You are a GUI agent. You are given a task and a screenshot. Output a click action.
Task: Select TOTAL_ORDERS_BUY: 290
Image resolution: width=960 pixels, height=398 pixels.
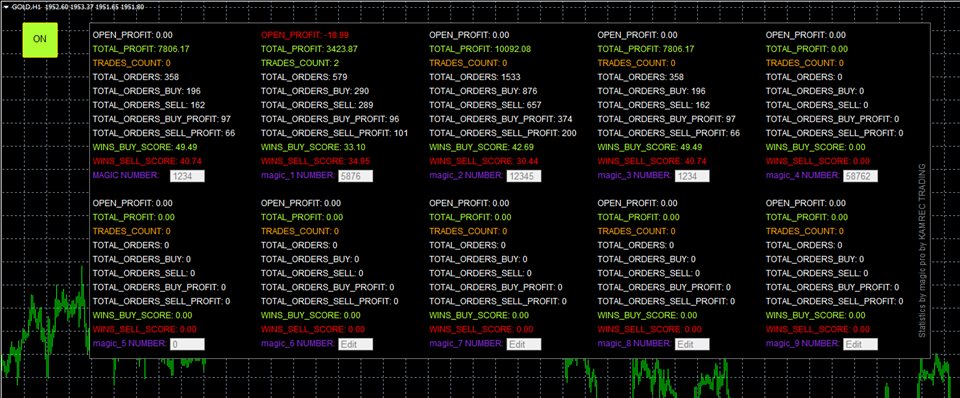(x=315, y=91)
